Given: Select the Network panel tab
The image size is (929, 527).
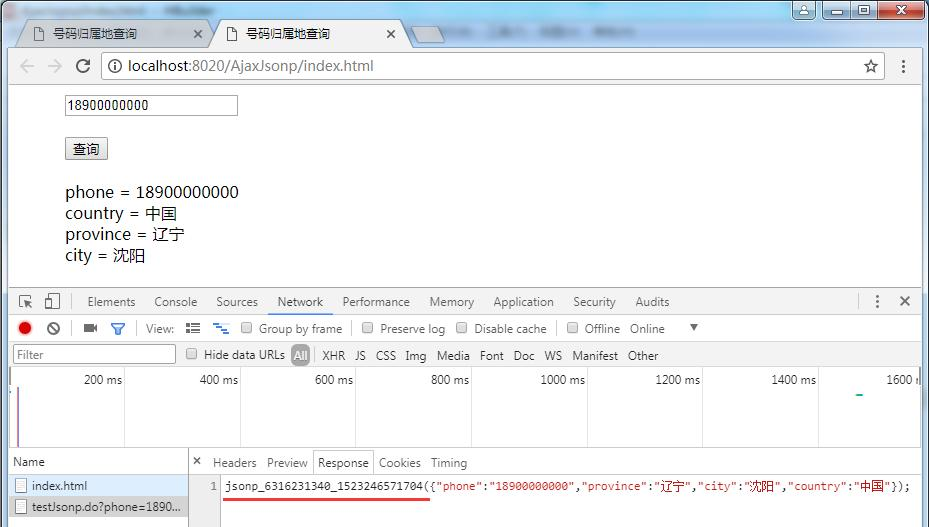Looking at the screenshot, I should (300, 302).
